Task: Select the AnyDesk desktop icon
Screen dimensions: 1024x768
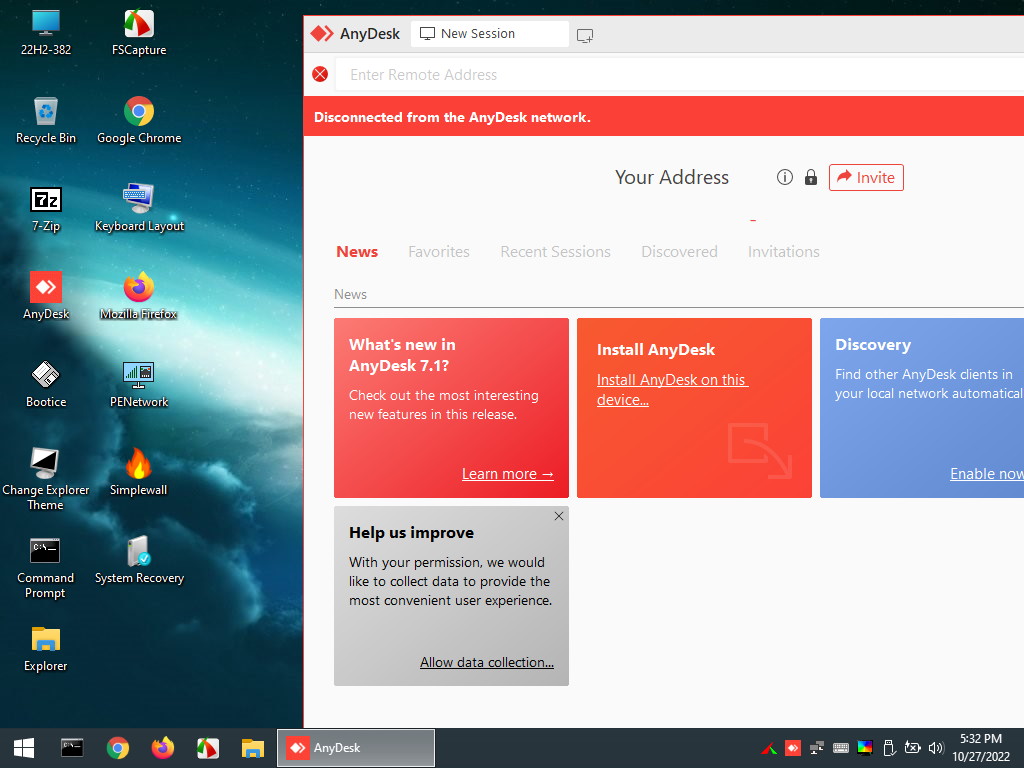Action: (46, 296)
